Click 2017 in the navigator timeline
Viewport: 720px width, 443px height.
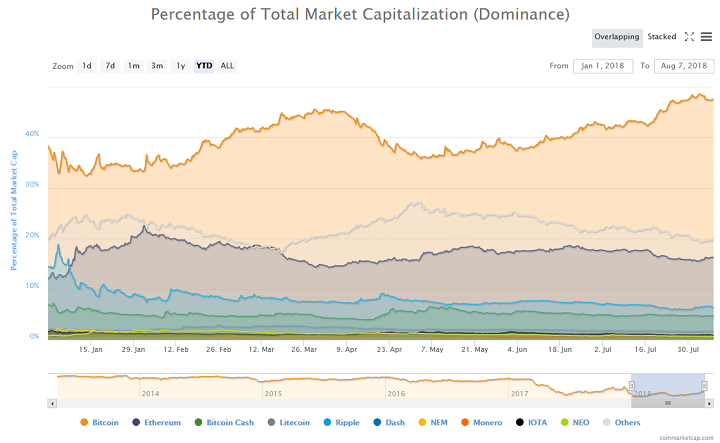point(519,393)
